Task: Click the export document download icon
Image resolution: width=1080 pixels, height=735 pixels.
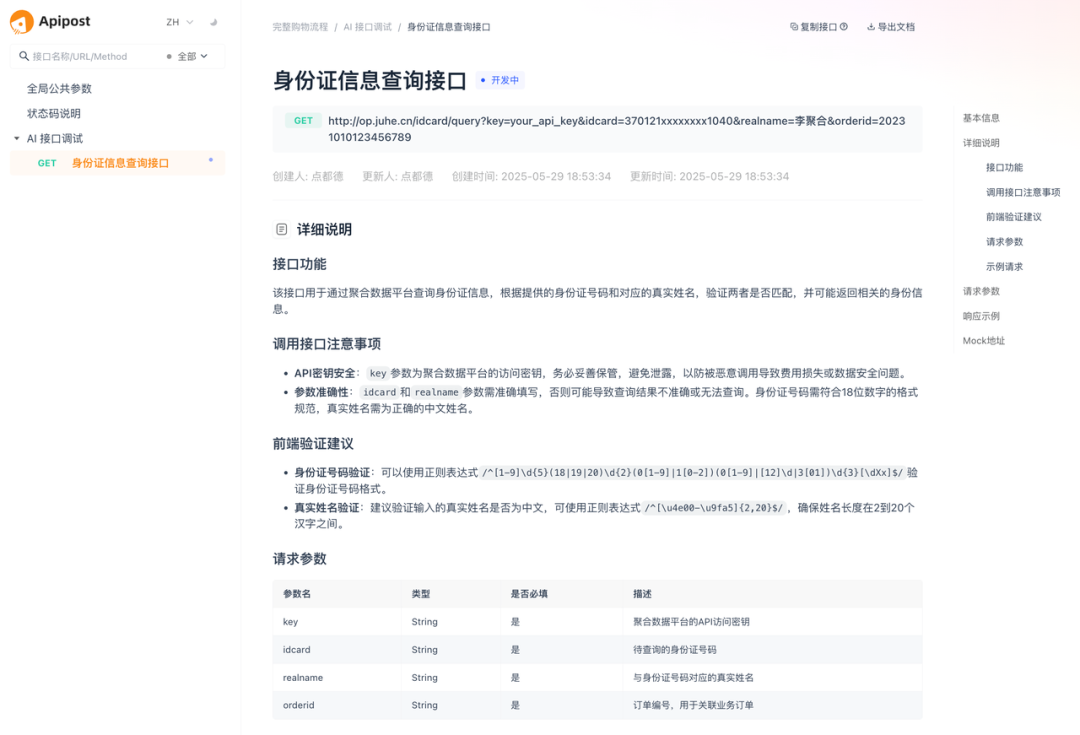Action: point(871,26)
